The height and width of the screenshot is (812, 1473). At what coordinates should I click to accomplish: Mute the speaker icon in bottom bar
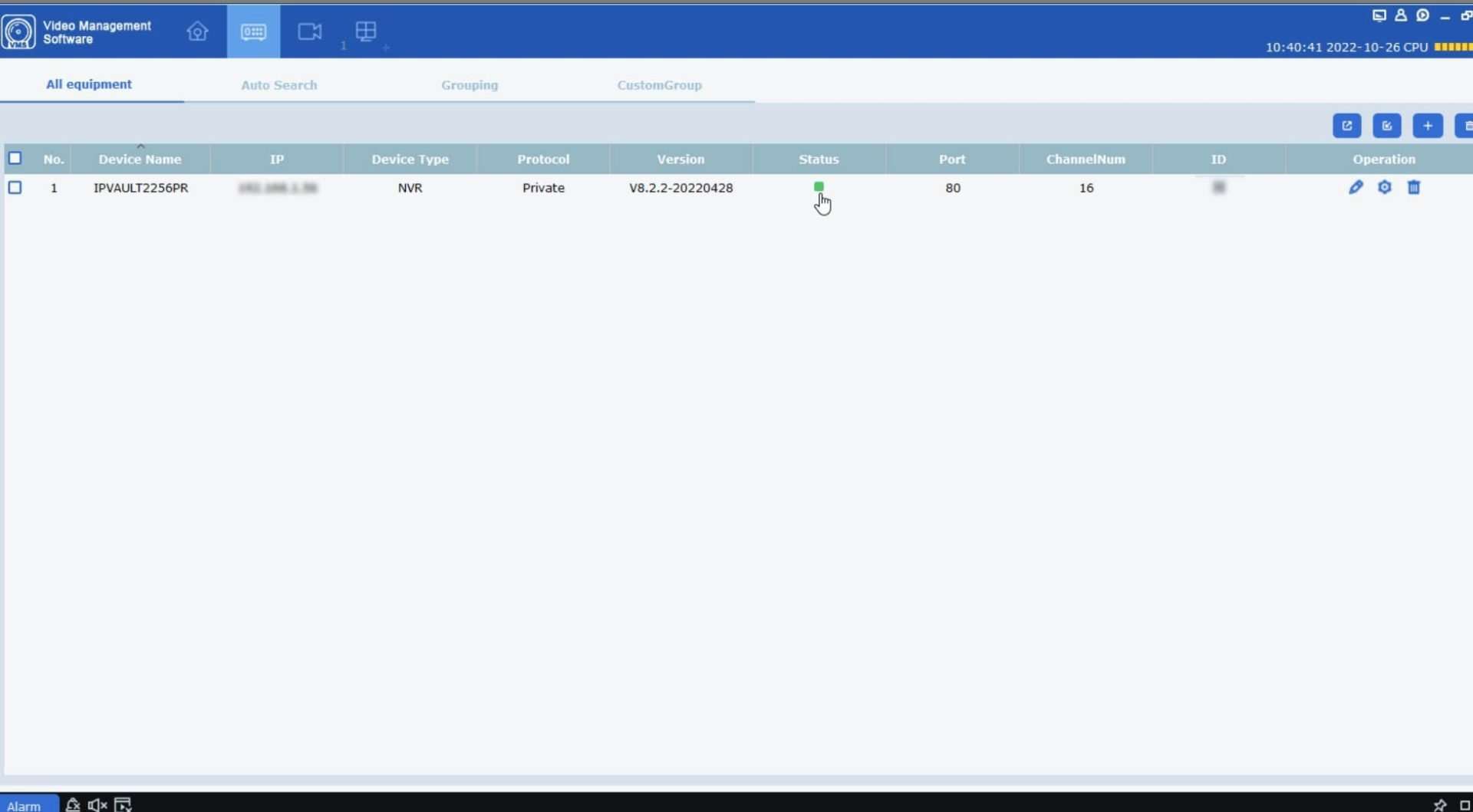click(96, 804)
